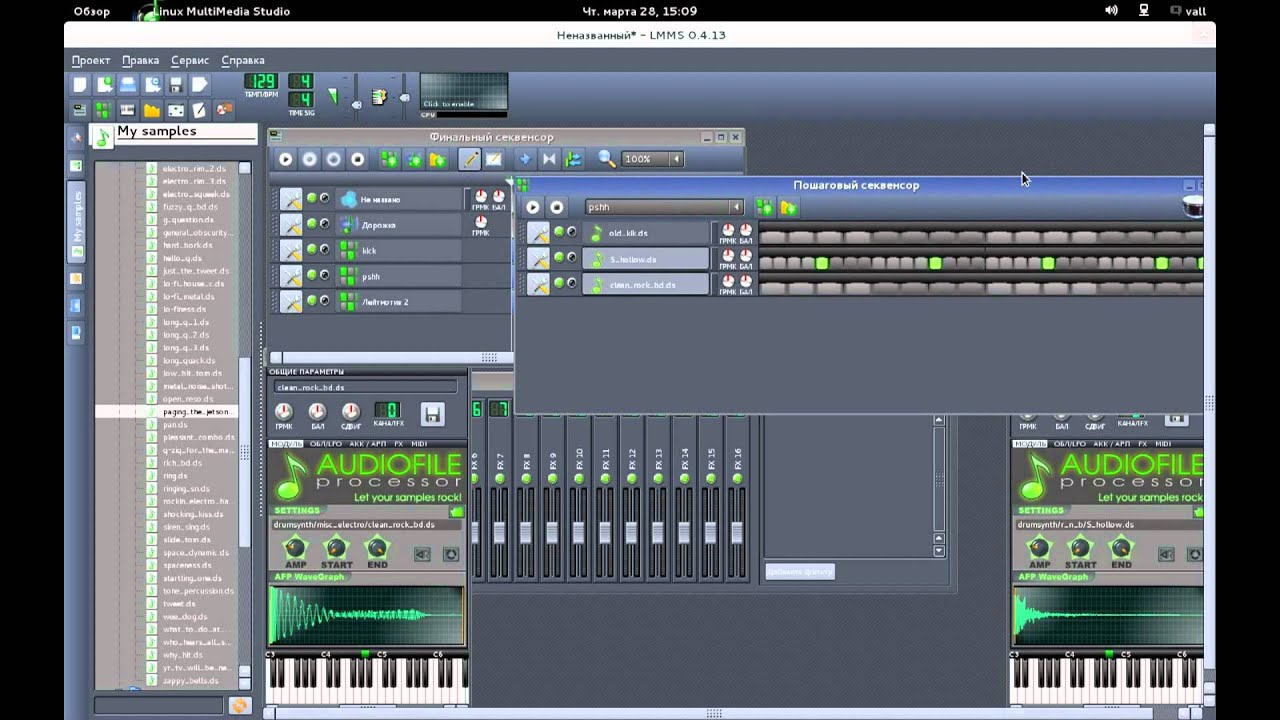1280x720 pixels.
Task: Add sample track in Финальный секвенсор
Action: 413,159
